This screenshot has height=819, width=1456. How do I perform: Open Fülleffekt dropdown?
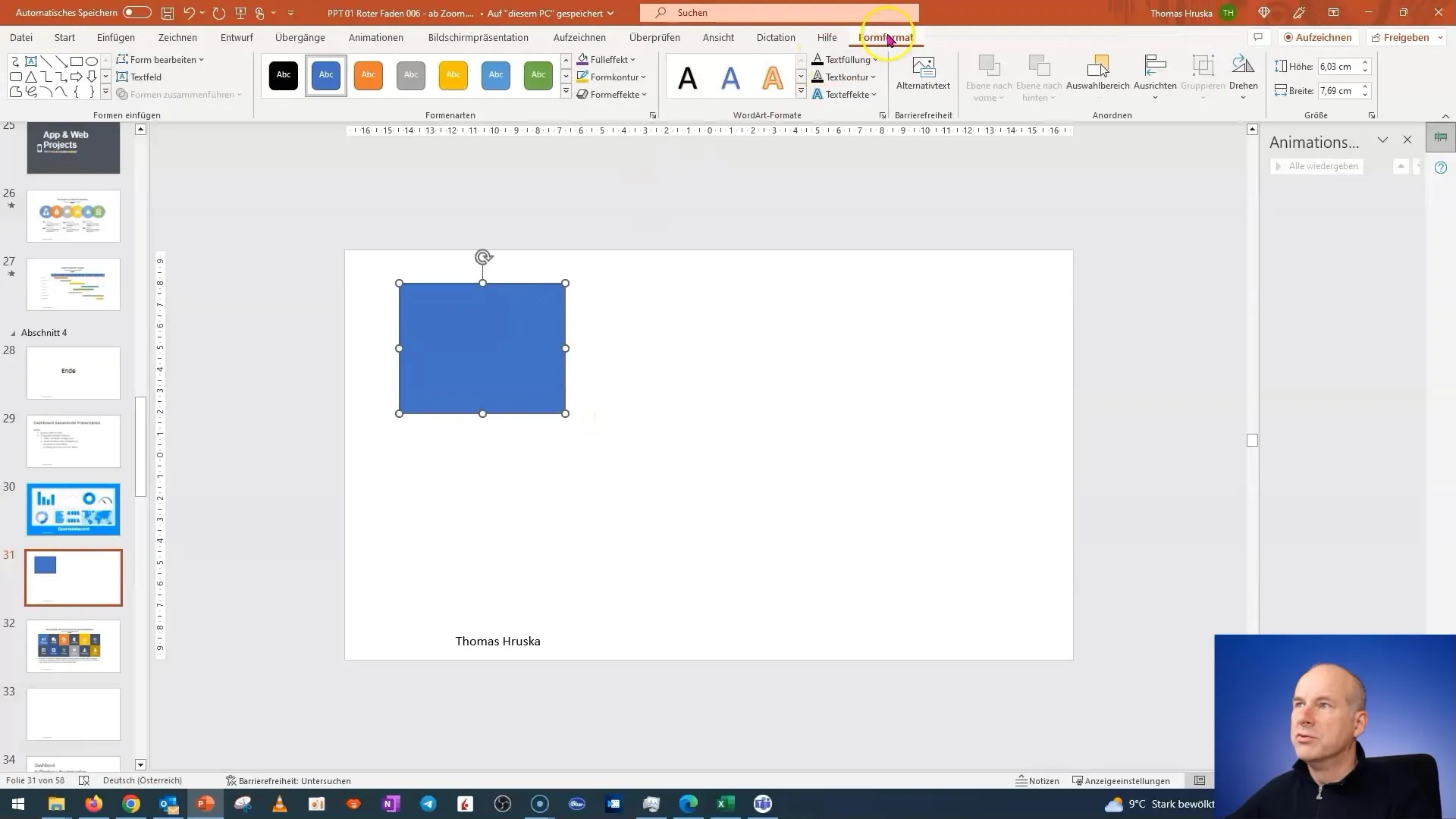click(x=607, y=59)
